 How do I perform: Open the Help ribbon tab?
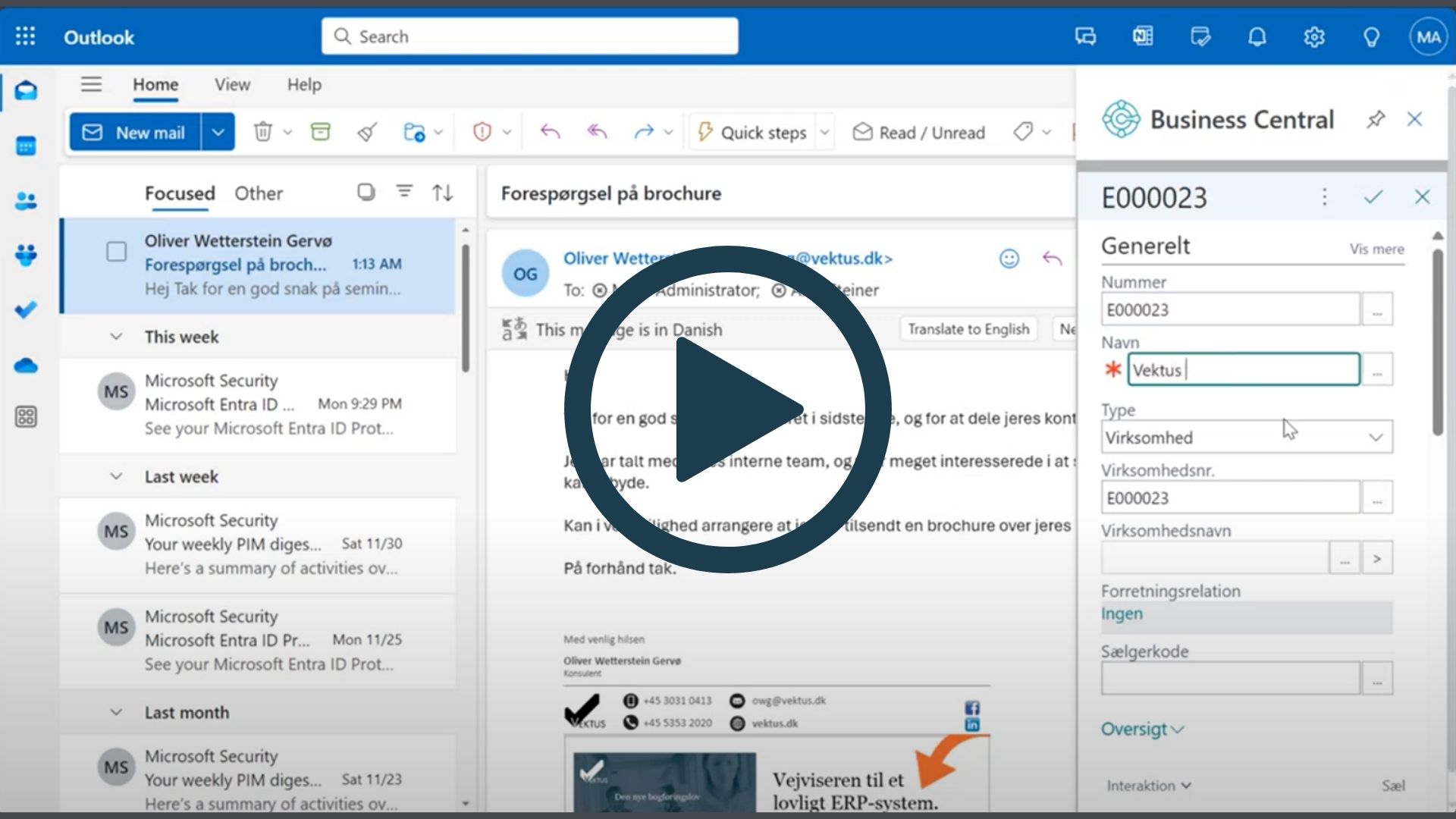click(304, 84)
